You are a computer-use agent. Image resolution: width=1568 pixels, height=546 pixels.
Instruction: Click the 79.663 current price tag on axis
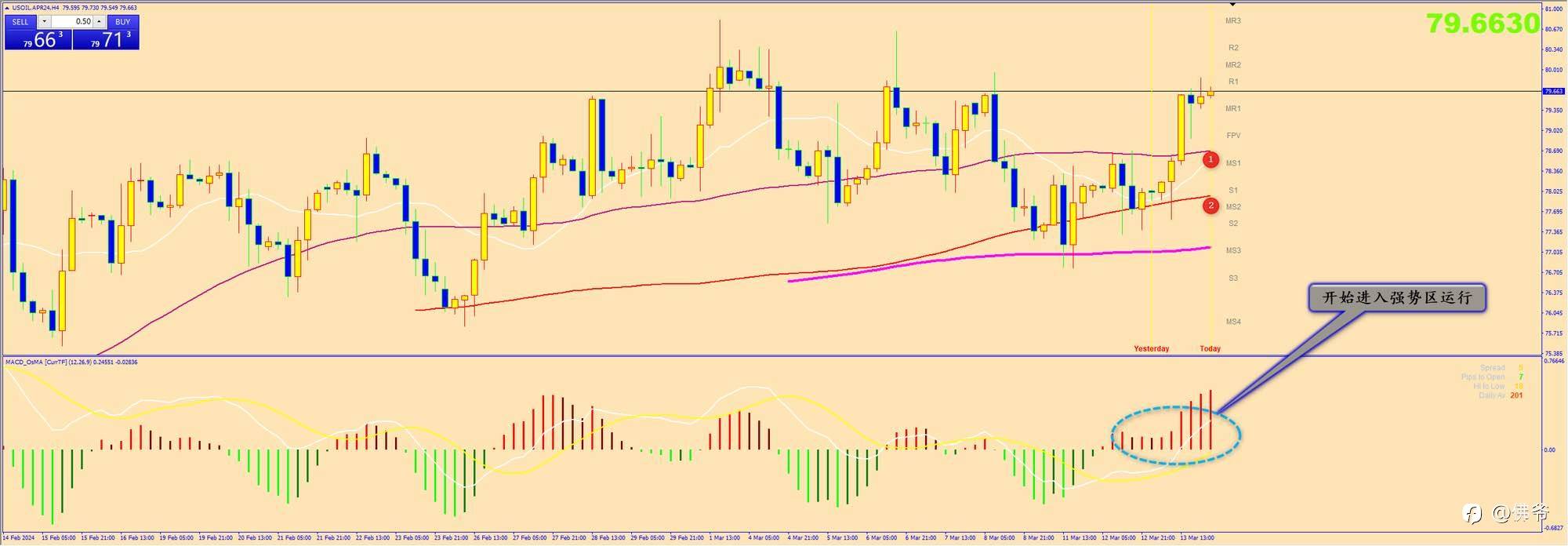[1553, 92]
